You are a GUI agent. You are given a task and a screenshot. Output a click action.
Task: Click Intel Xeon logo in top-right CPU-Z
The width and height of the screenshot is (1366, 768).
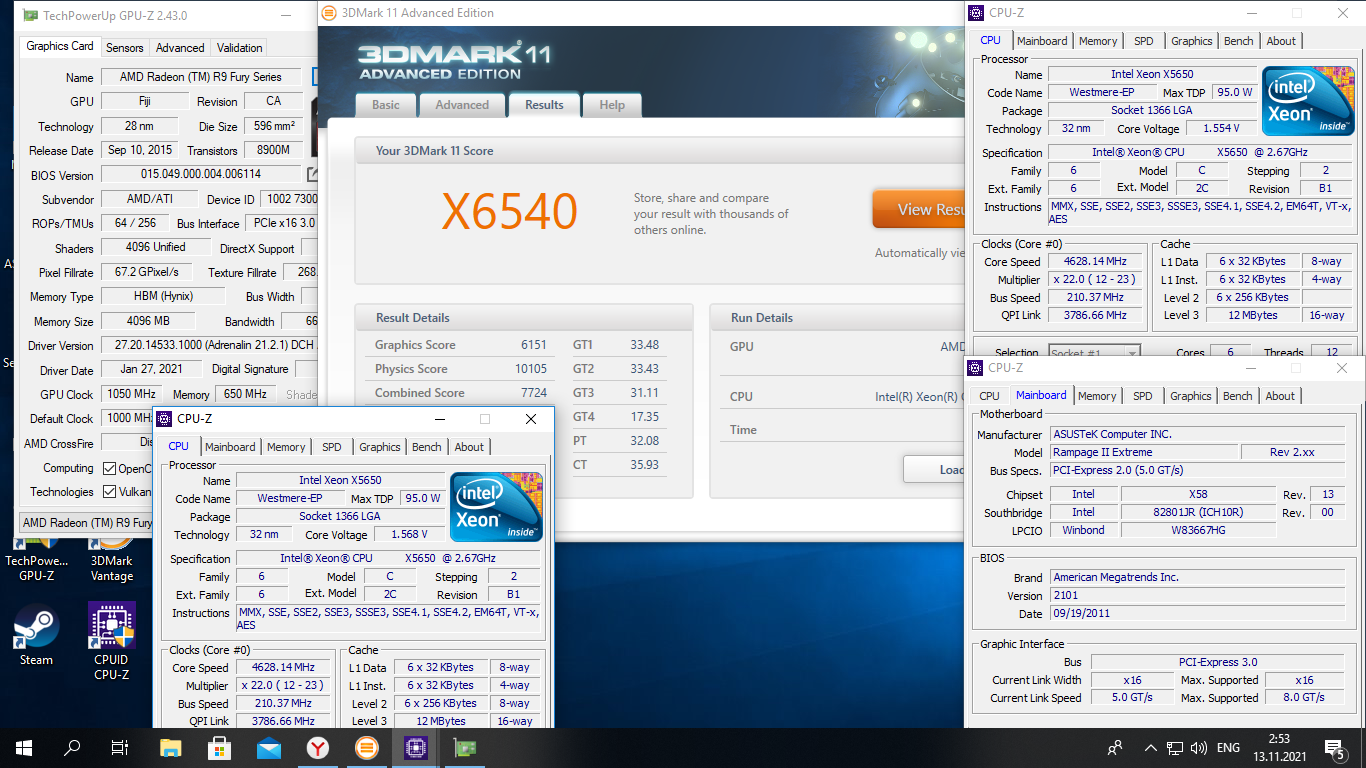(x=1308, y=102)
